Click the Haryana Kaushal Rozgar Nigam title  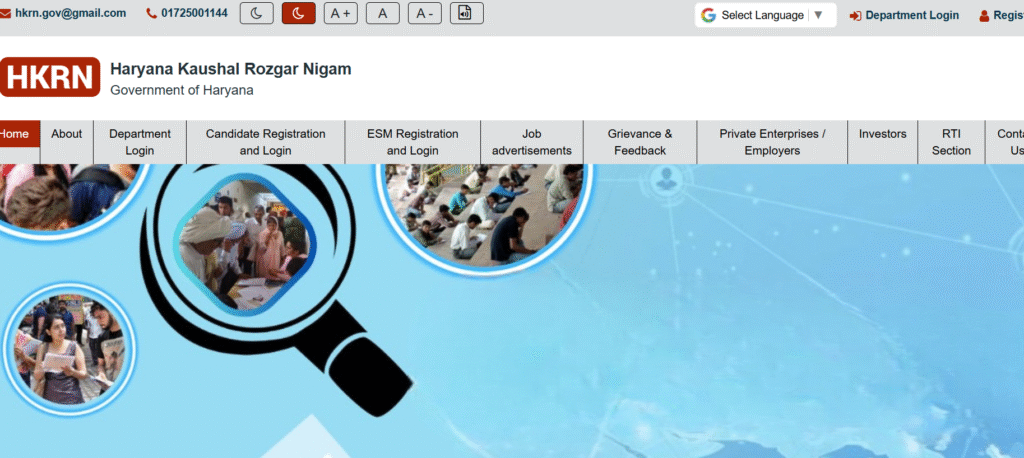click(231, 69)
